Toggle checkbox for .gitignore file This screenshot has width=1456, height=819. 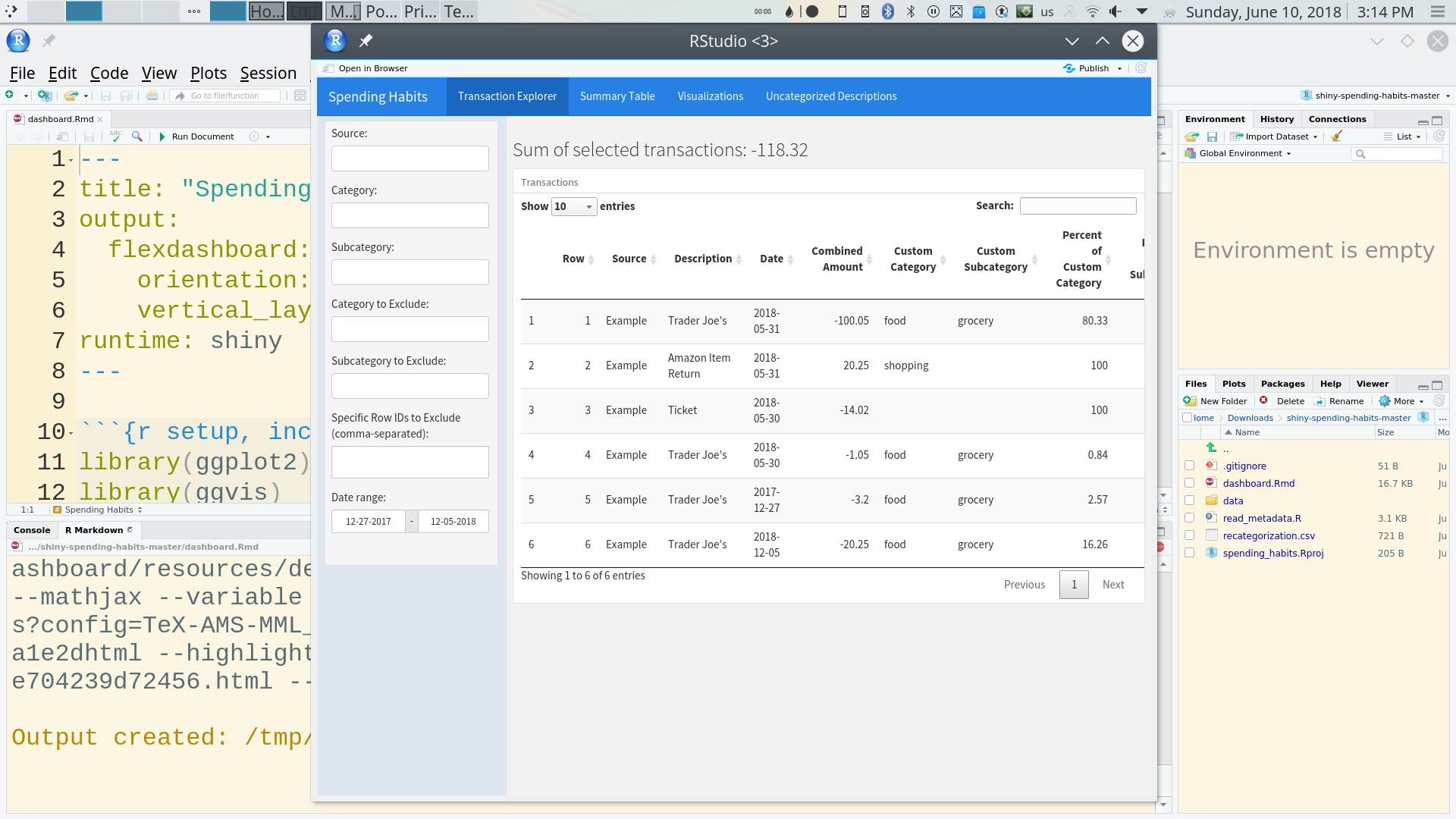pyautogui.click(x=1189, y=466)
